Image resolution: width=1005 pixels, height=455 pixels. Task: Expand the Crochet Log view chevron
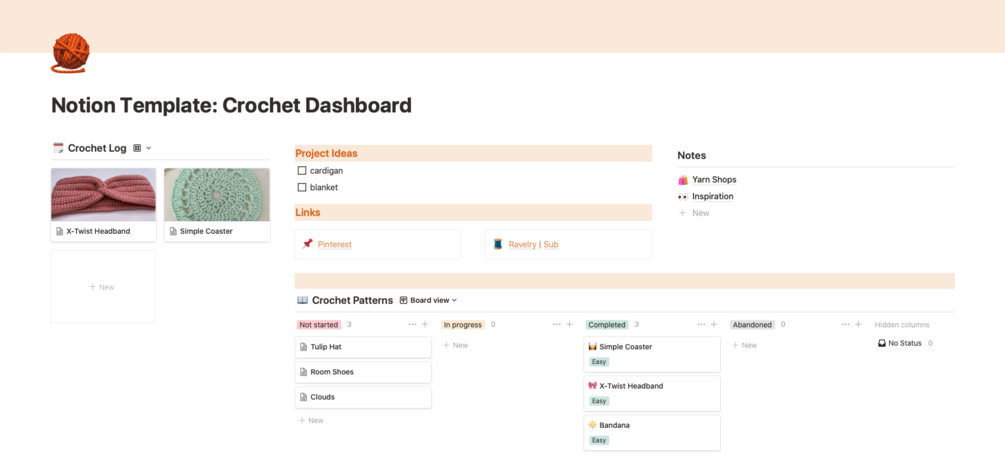pos(149,148)
